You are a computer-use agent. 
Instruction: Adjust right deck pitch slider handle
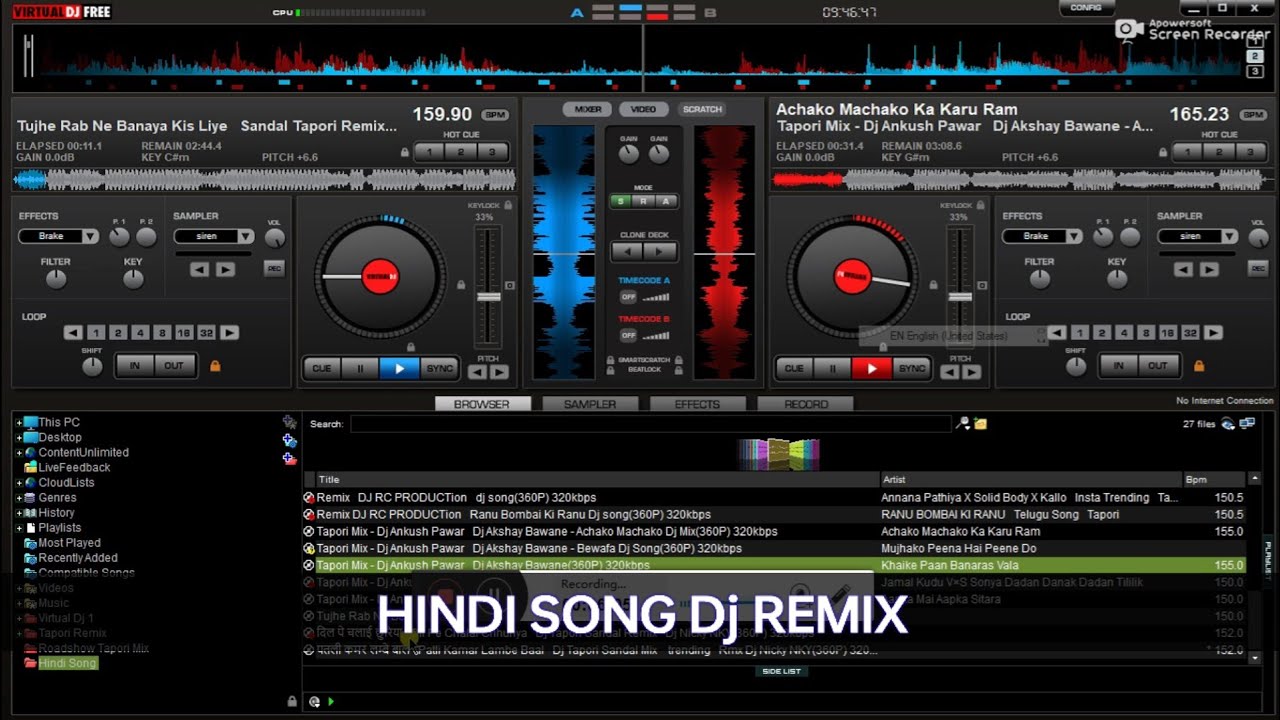960,297
